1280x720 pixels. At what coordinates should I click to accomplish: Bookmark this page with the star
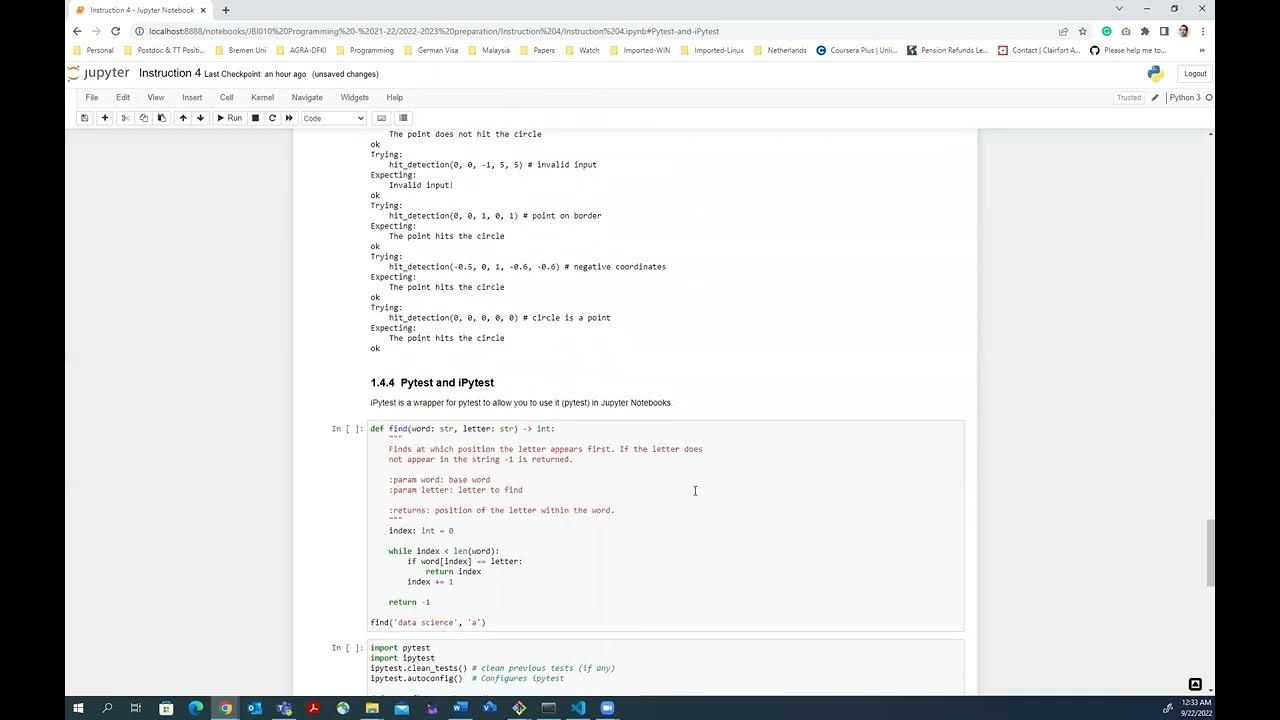(1082, 31)
